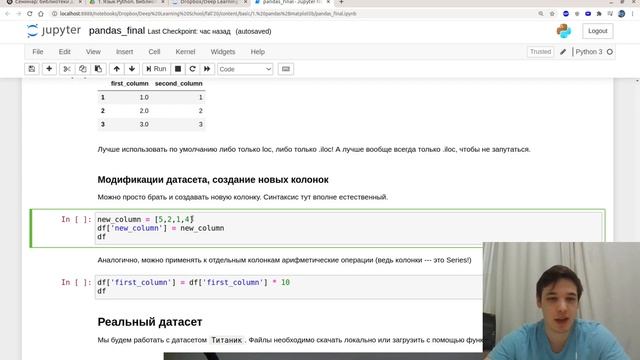Image resolution: width=640 pixels, height=360 pixels.
Task: Click the webcam video overlay
Action: pos(561,301)
